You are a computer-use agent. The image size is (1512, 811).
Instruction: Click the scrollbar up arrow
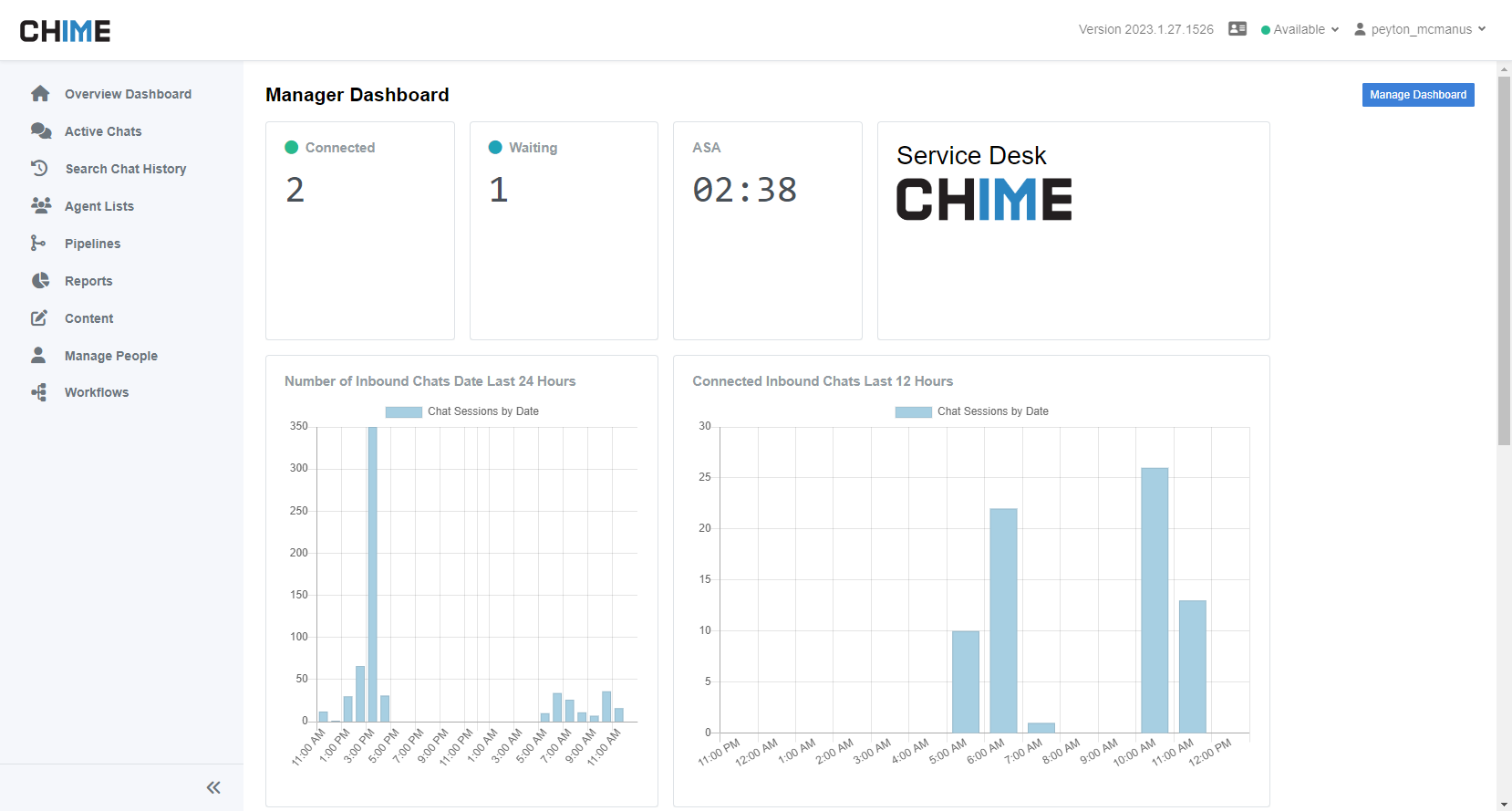[x=1504, y=68]
